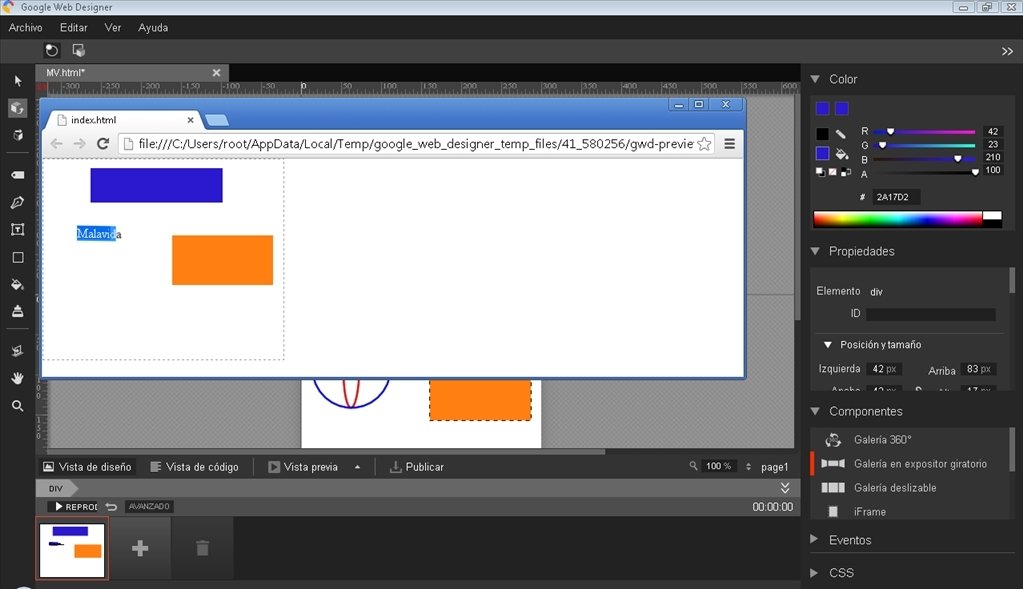Select the Selection arrow tool
Image resolution: width=1023 pixels, height=589 pixels.
18,81
